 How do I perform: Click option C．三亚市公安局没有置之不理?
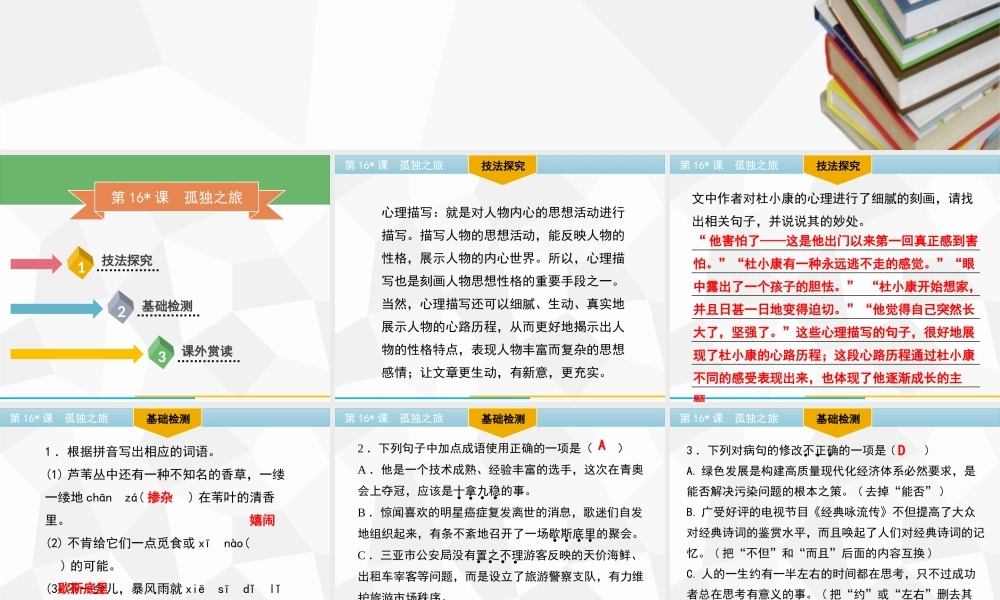(x=501, y=576)
